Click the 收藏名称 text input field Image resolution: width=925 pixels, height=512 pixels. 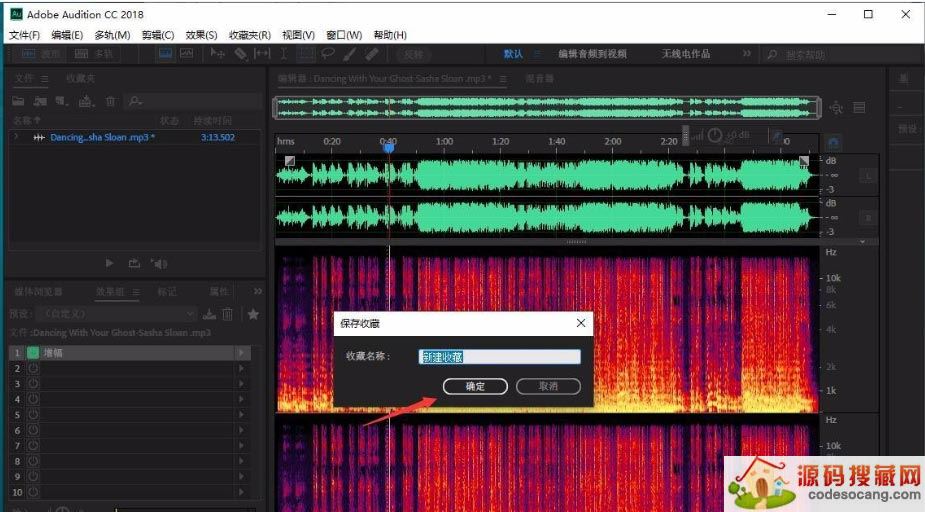498,356
